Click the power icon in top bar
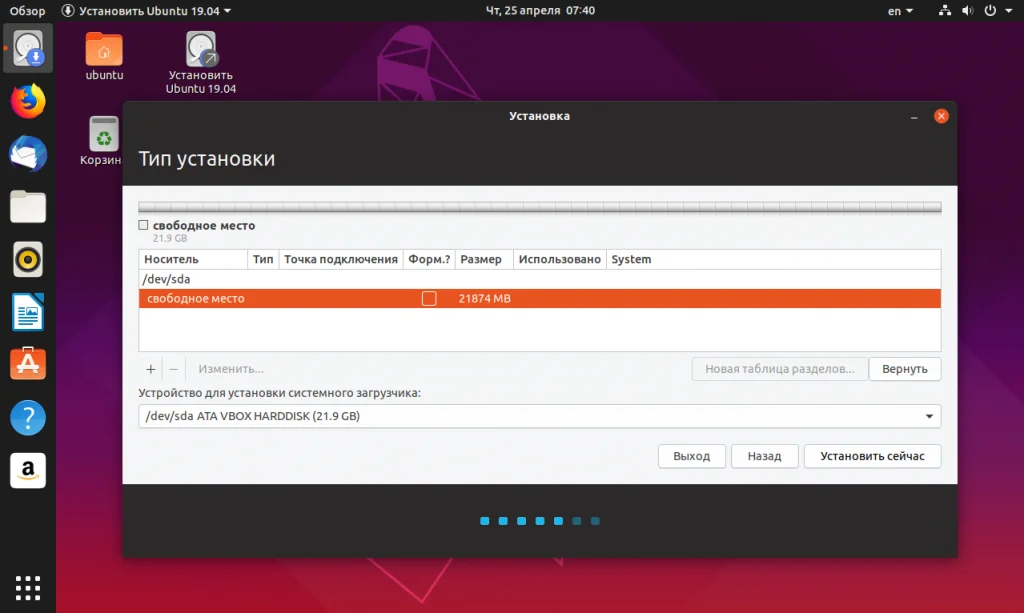The height and width of the screenshot is (613, 1024). pos(990,10)
